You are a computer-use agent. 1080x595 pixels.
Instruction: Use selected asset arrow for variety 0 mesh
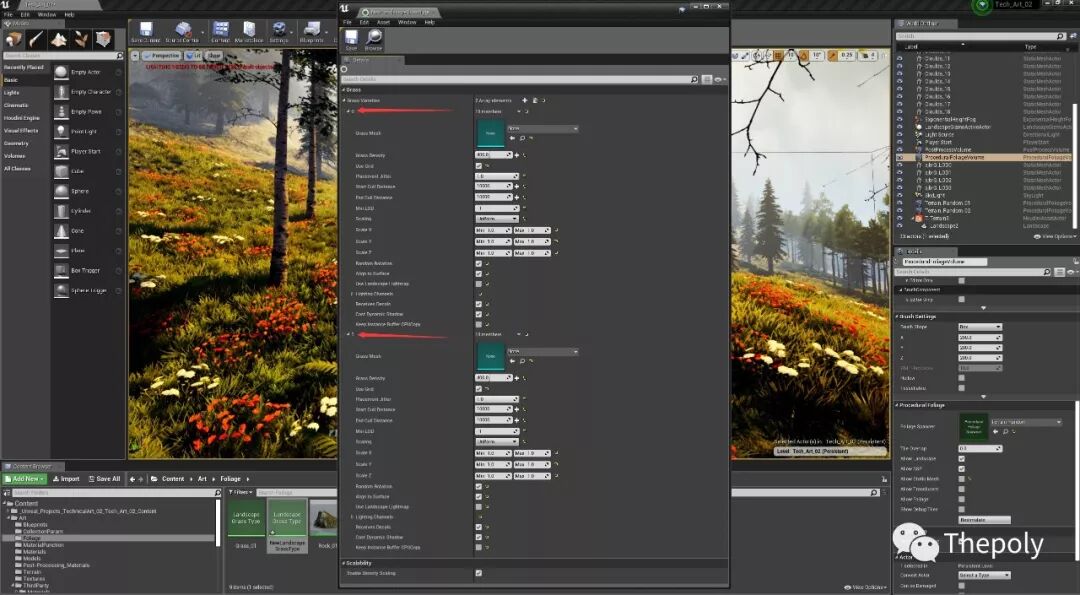point(512,138)
